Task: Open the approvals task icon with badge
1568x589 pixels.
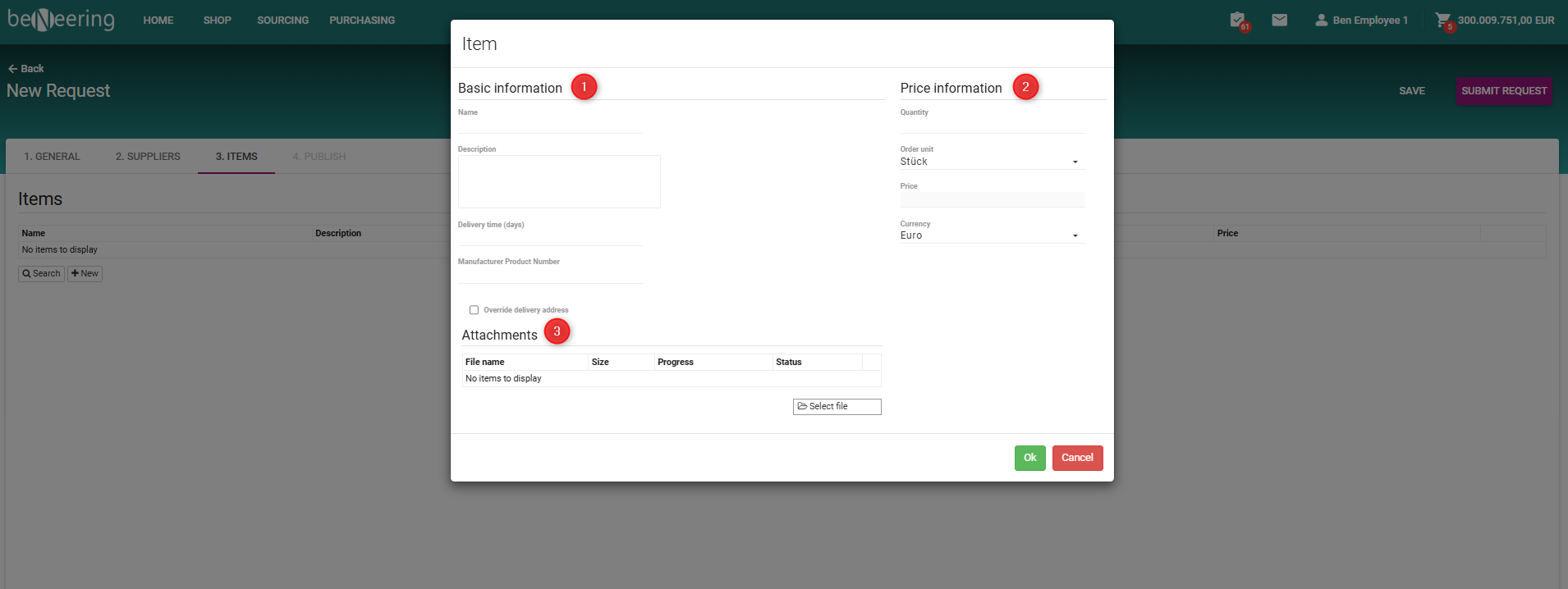Action: 1237,20
